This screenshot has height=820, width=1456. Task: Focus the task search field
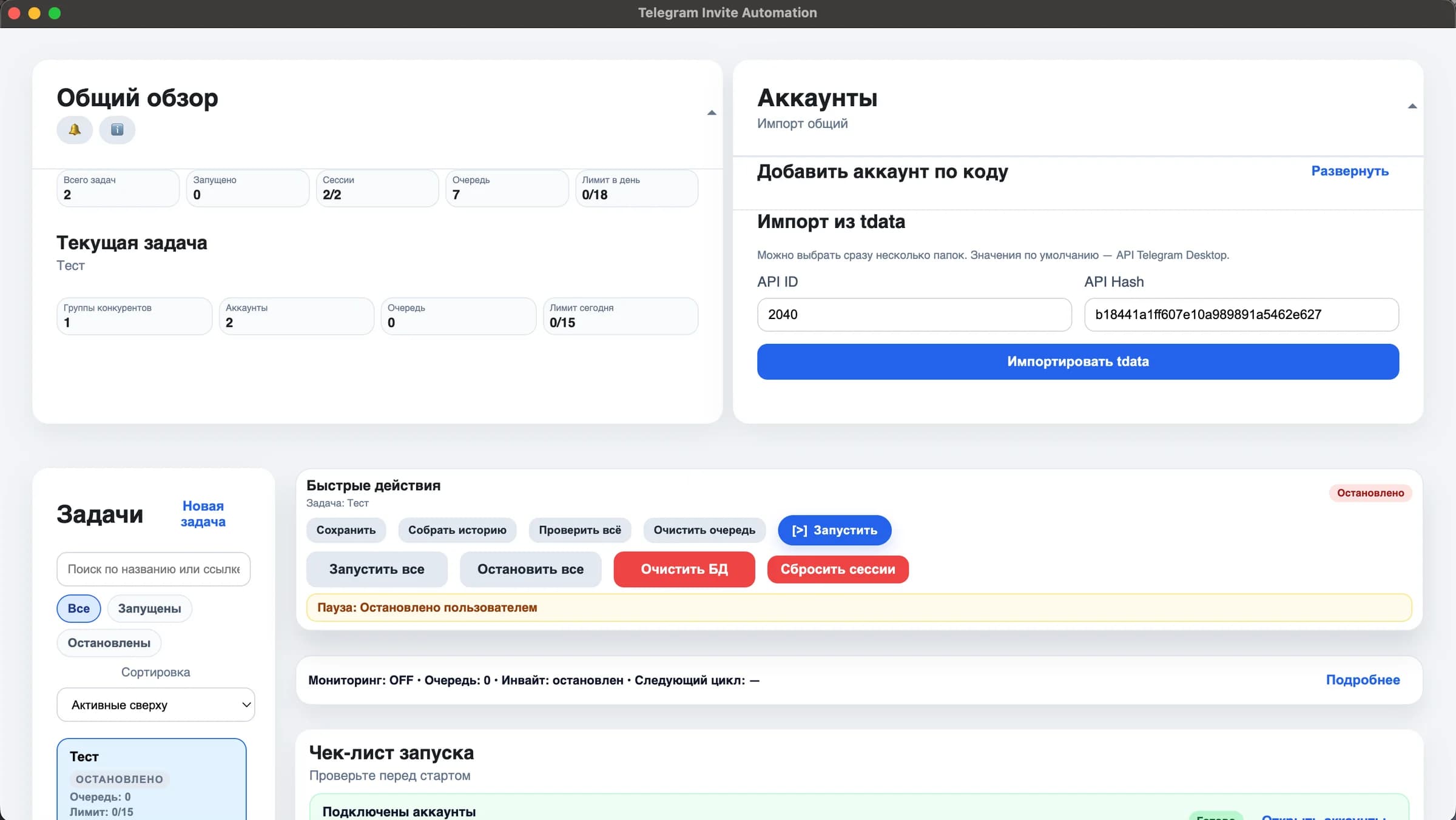pos(153,569)
